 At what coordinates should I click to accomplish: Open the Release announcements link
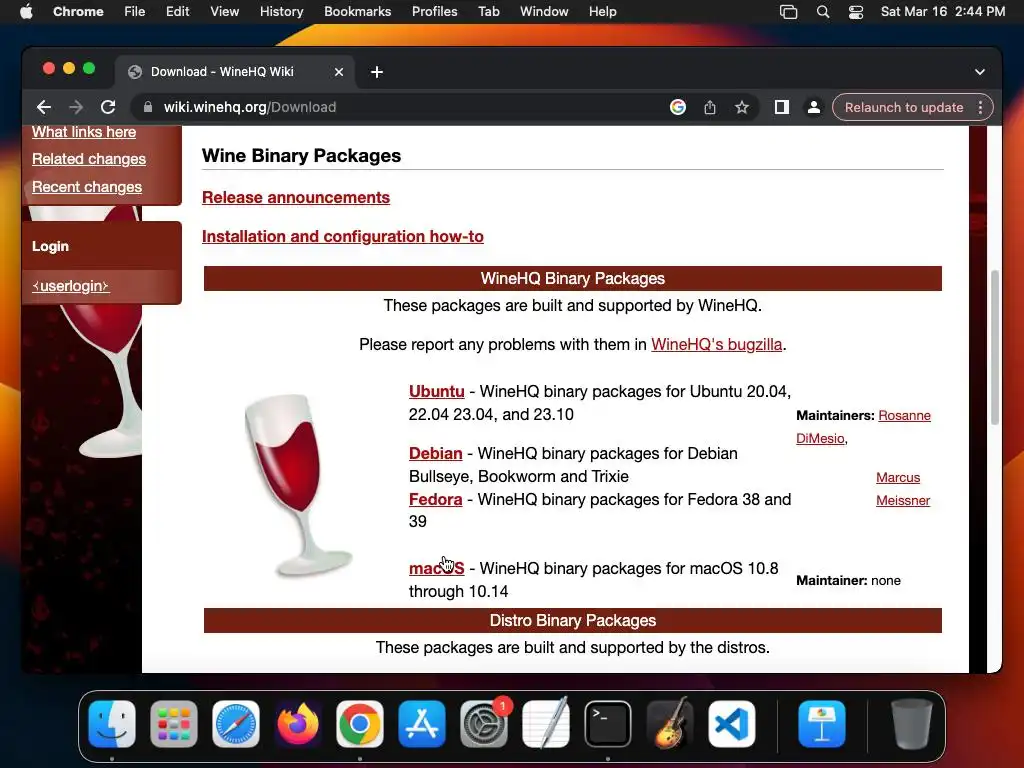click(x=296, y=197)
